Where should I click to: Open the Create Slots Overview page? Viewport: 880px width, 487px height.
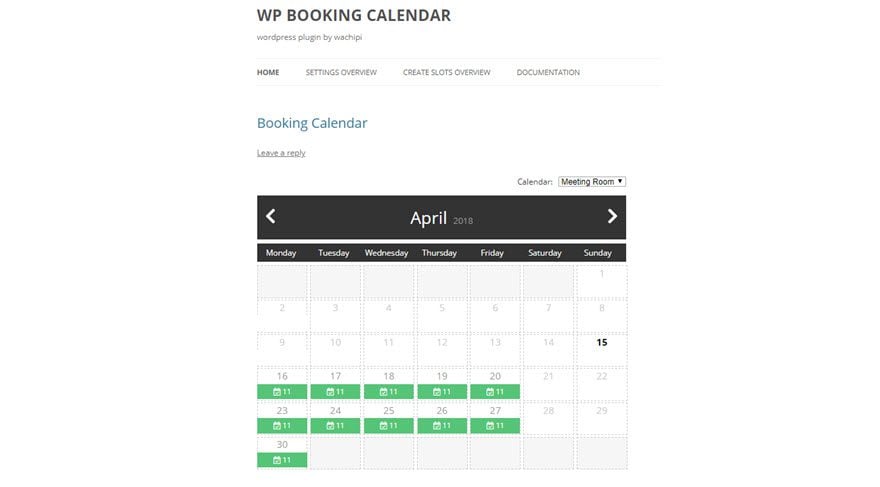(x=447, y=72)
